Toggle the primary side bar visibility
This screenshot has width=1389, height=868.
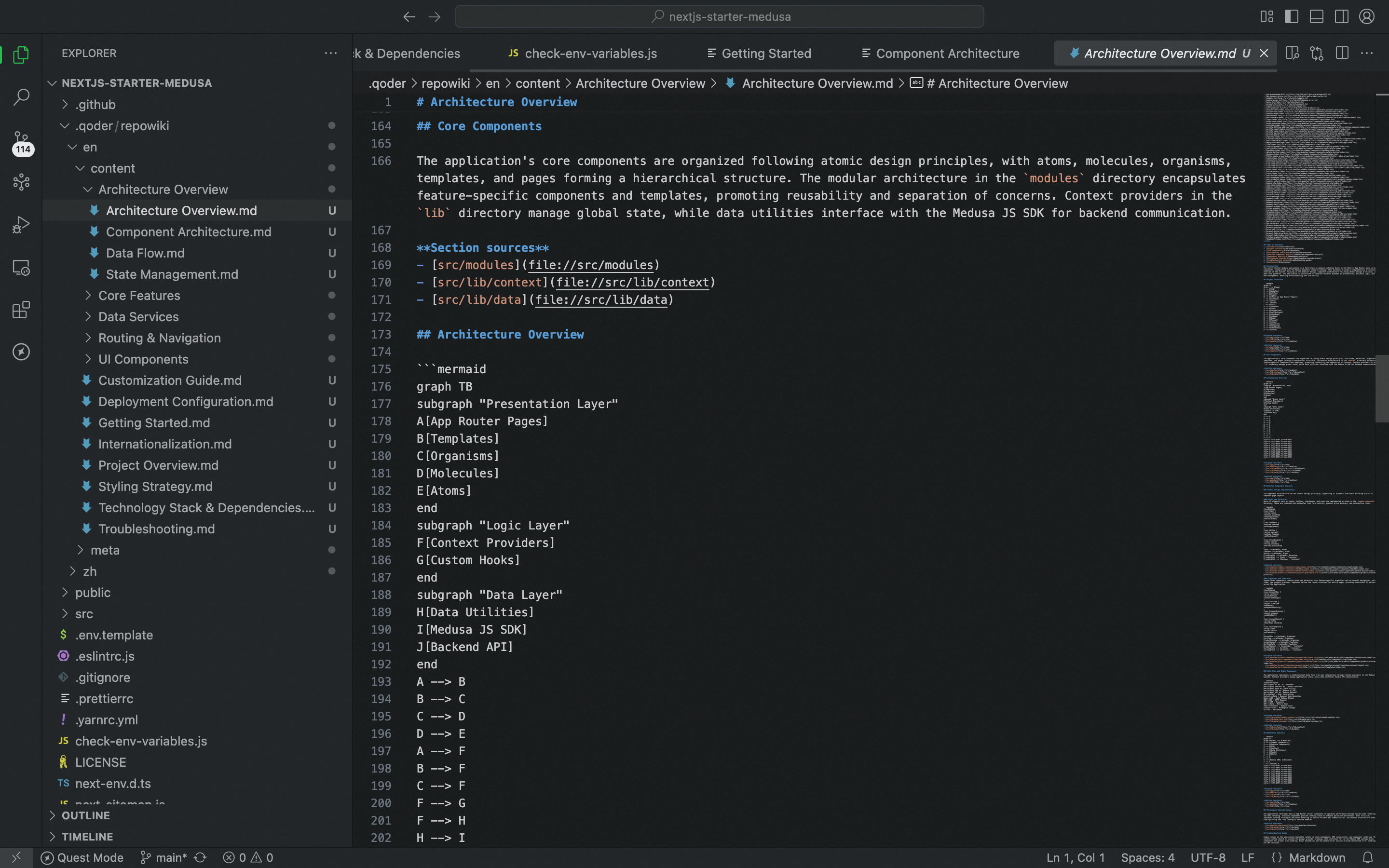[x=1292, y=17]
